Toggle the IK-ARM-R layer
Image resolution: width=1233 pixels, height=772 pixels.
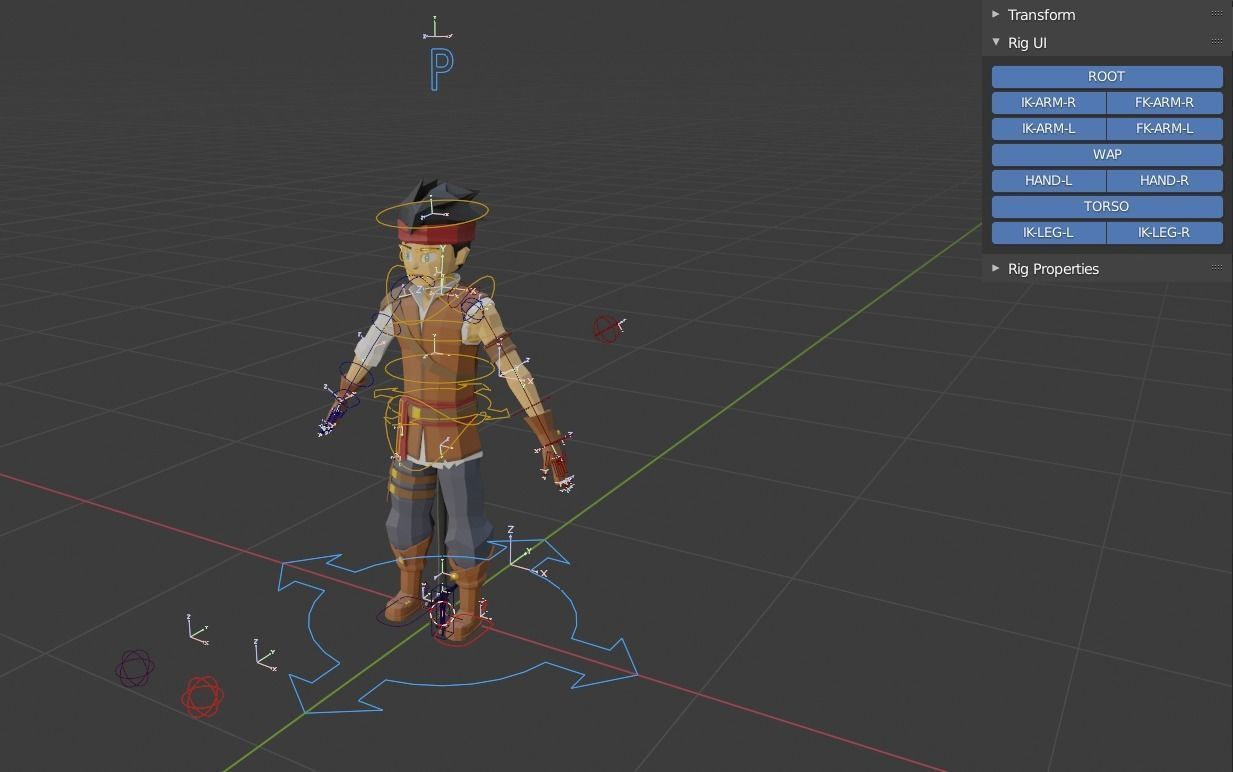[x=1049, y=102]
